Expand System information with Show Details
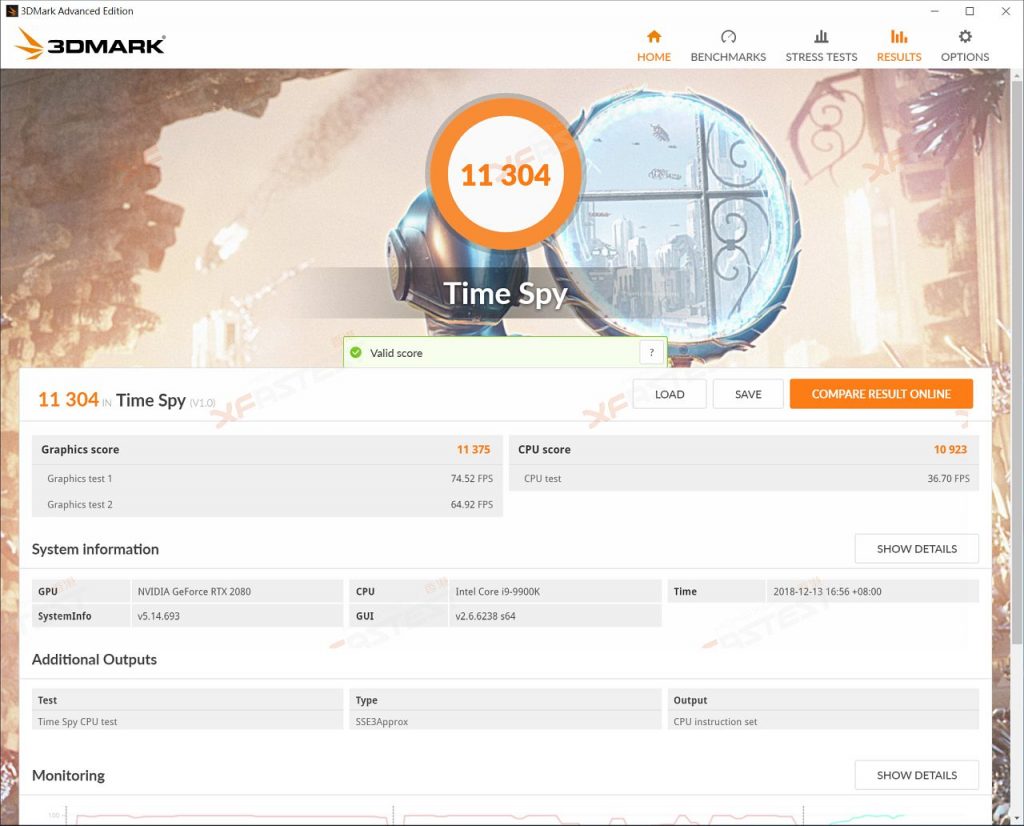Viewport: 1024px width, 826px height. pos(916,548)
